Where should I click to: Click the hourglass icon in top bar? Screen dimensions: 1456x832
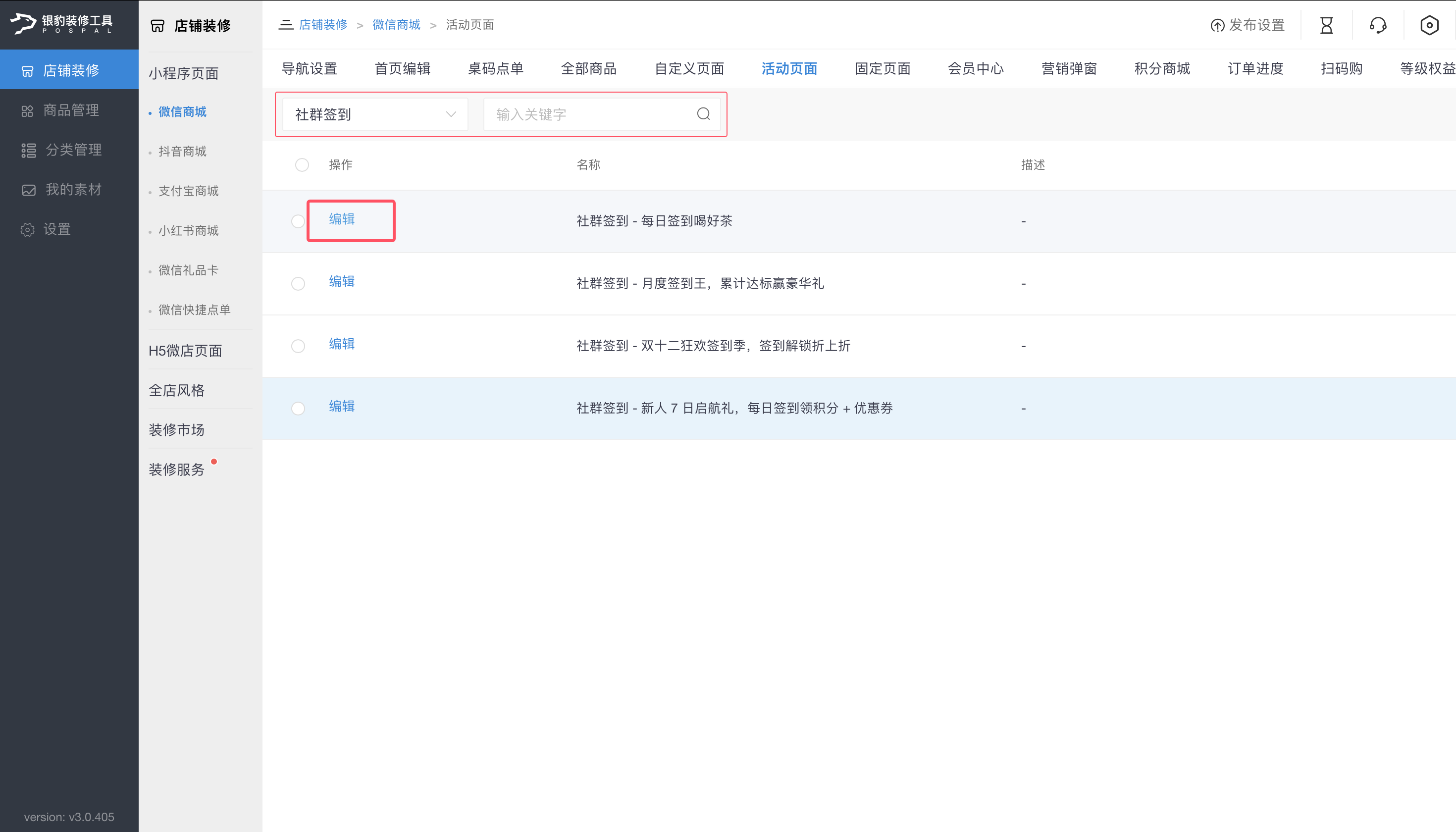(x=1326, y=25)
